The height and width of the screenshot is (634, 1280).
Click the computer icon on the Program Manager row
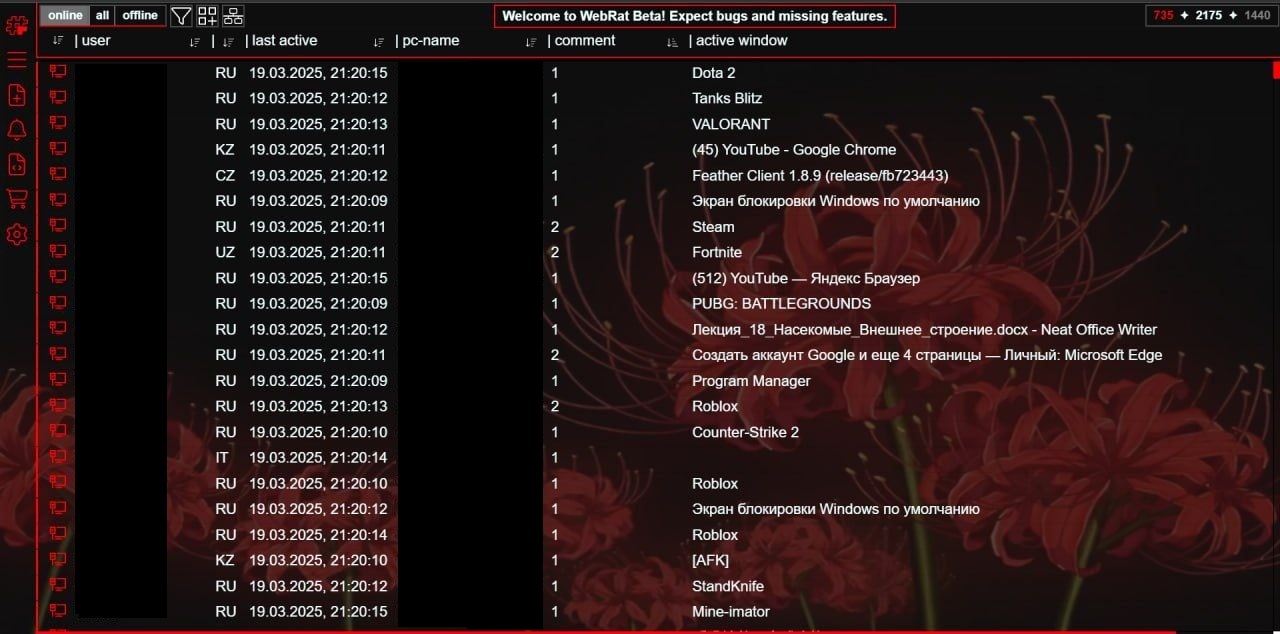point(58,380)
